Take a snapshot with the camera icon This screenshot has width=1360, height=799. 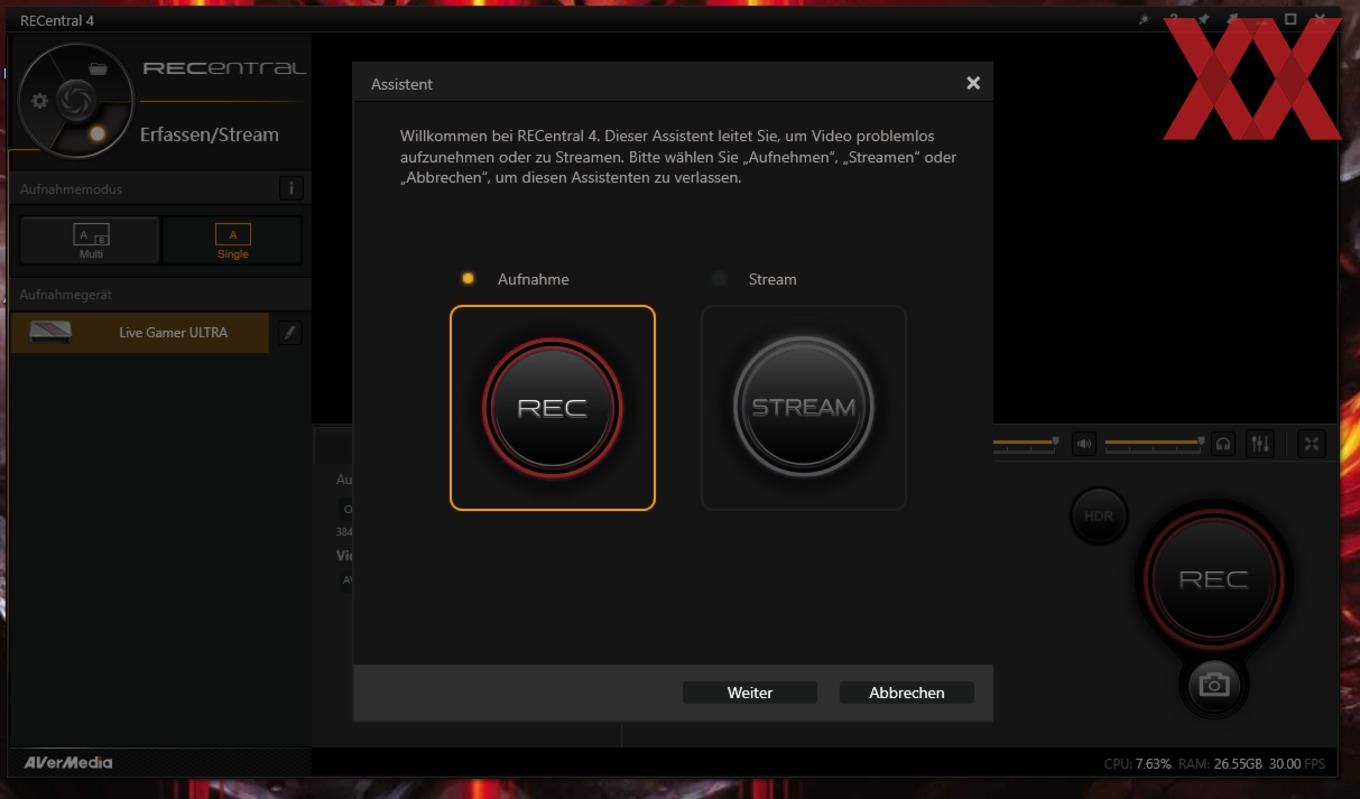(1214, 684)
